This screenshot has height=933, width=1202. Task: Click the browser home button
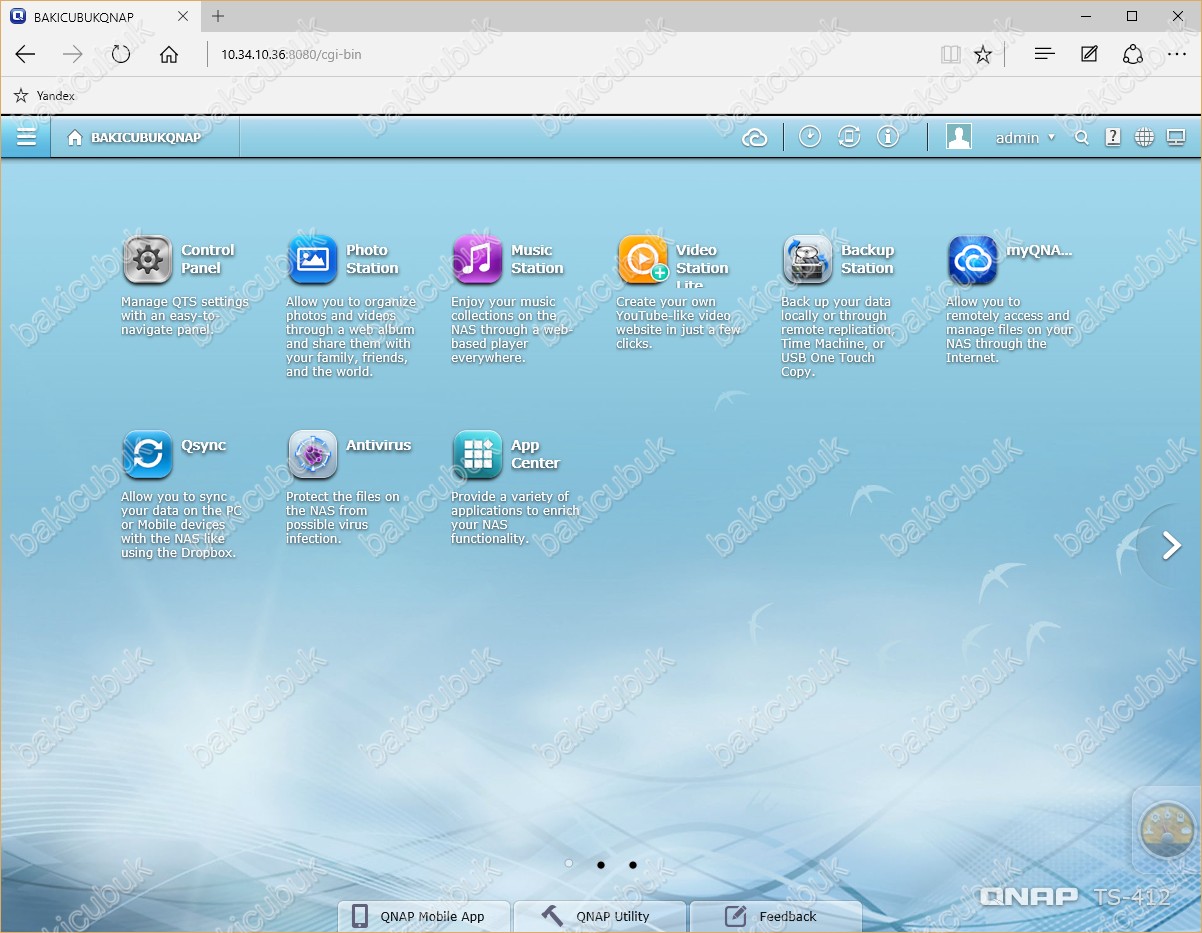pos(169,55)
